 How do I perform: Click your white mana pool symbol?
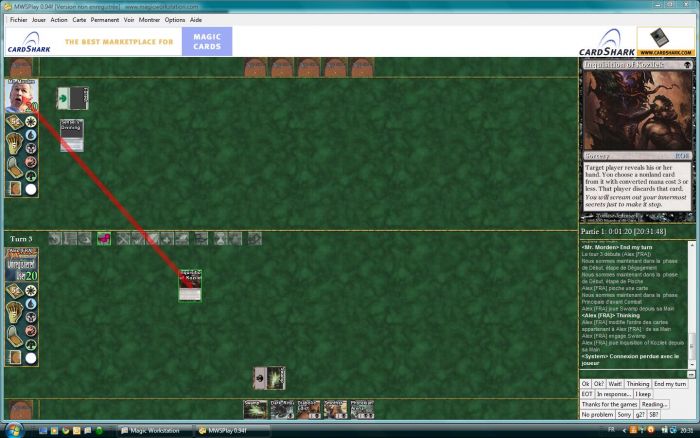coord(31,290)
